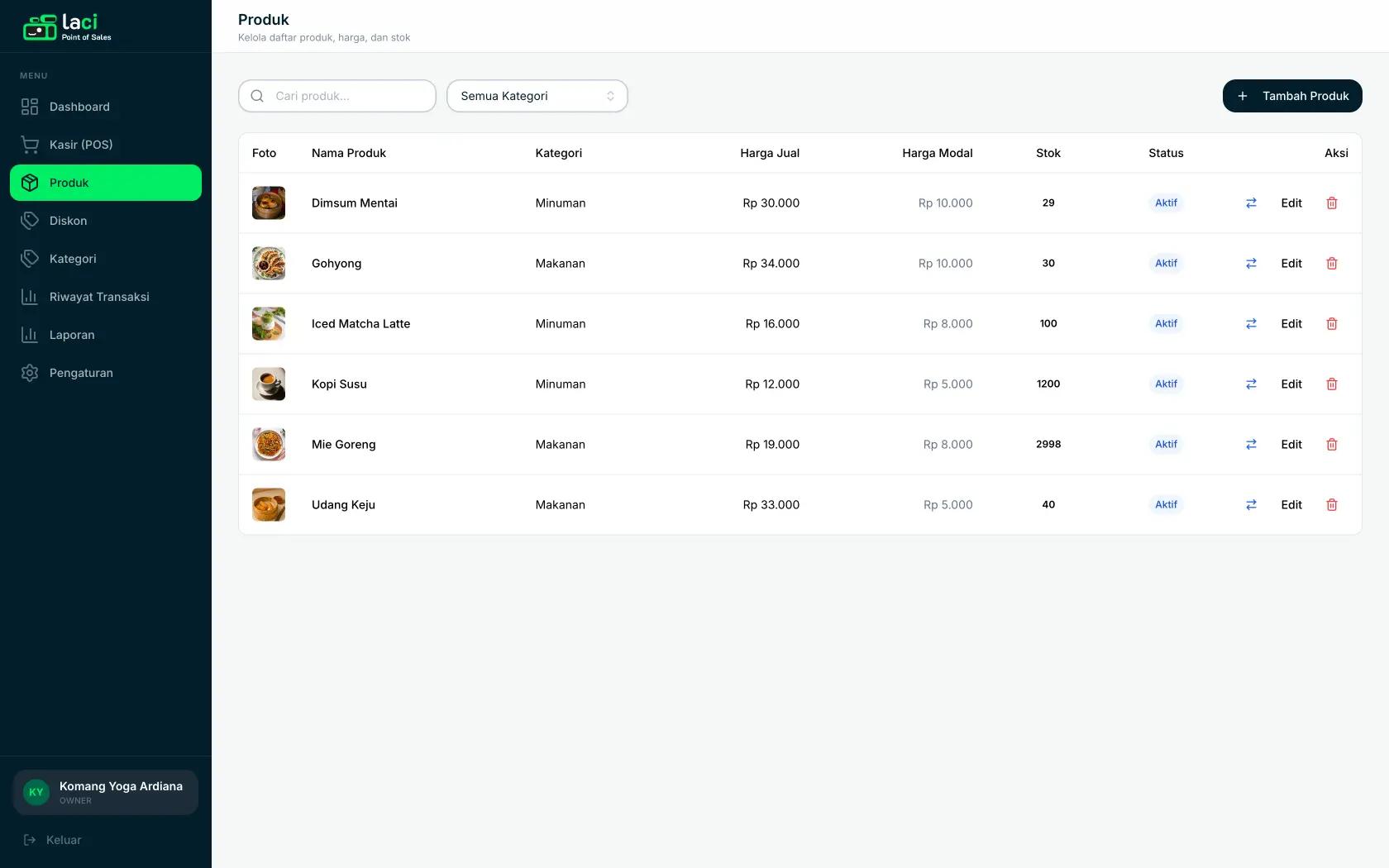This screenshot has height=868, width=1389.
Task: Click Keluar to log out
Action: tap(53, 840)
